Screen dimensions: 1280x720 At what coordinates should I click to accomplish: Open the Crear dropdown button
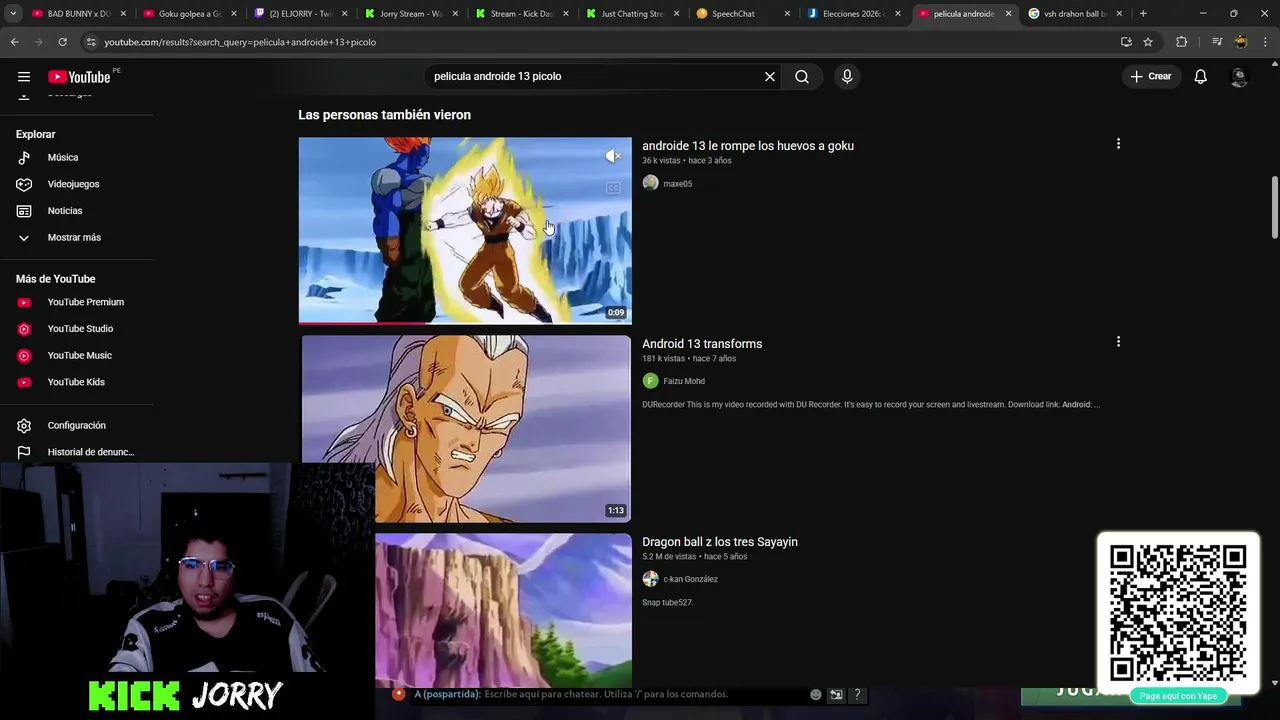point(1151,76)
